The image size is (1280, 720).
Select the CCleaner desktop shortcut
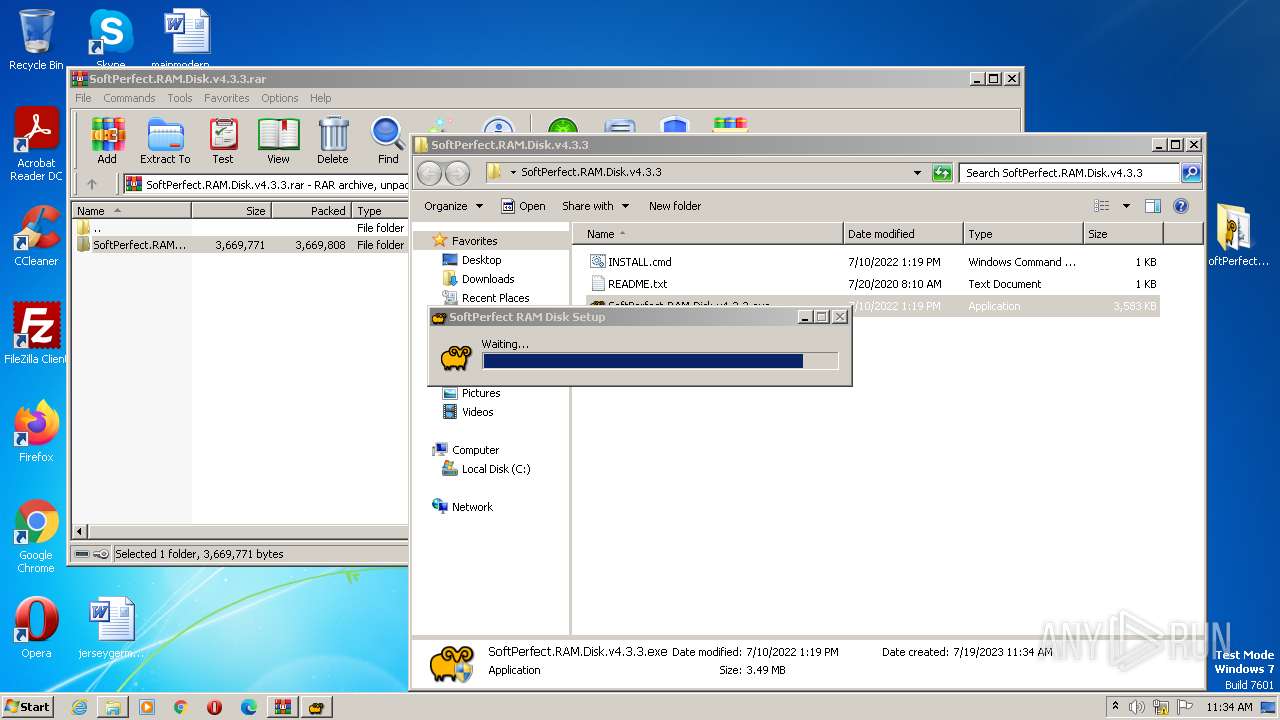coord(36,236)
